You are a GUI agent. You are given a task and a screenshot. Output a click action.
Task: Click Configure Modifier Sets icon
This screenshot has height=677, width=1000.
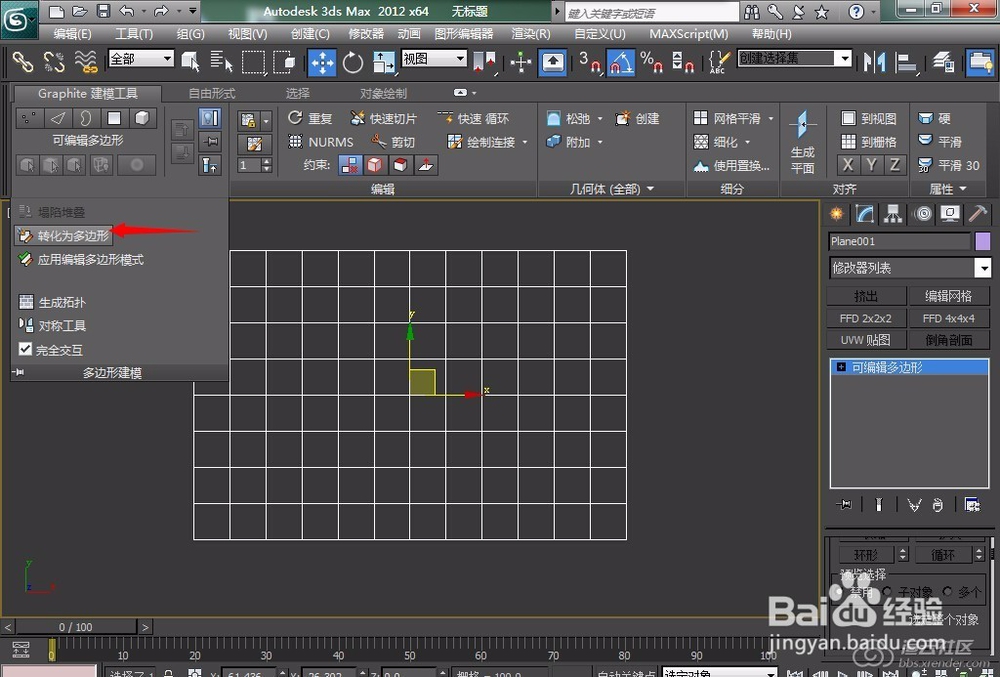pos(972,505)
